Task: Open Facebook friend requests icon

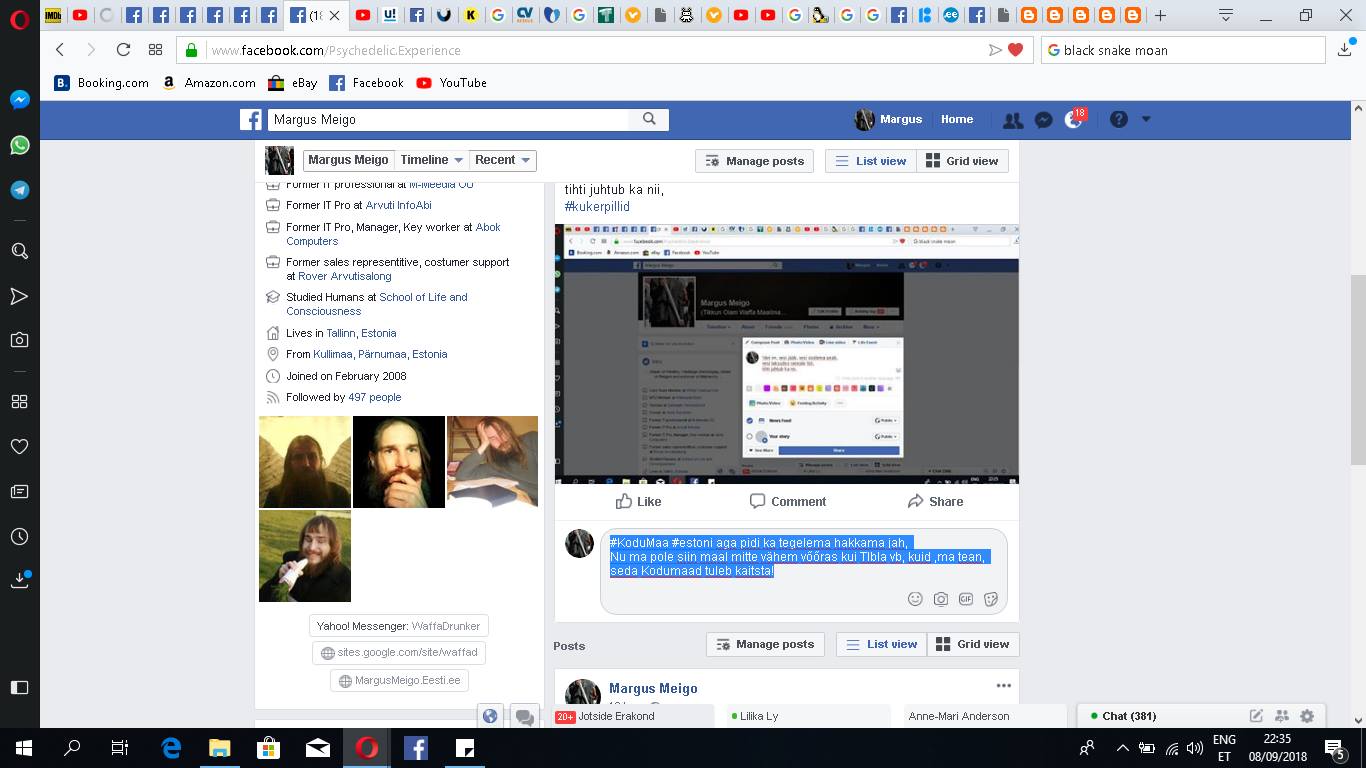Action: [1013, 120]
